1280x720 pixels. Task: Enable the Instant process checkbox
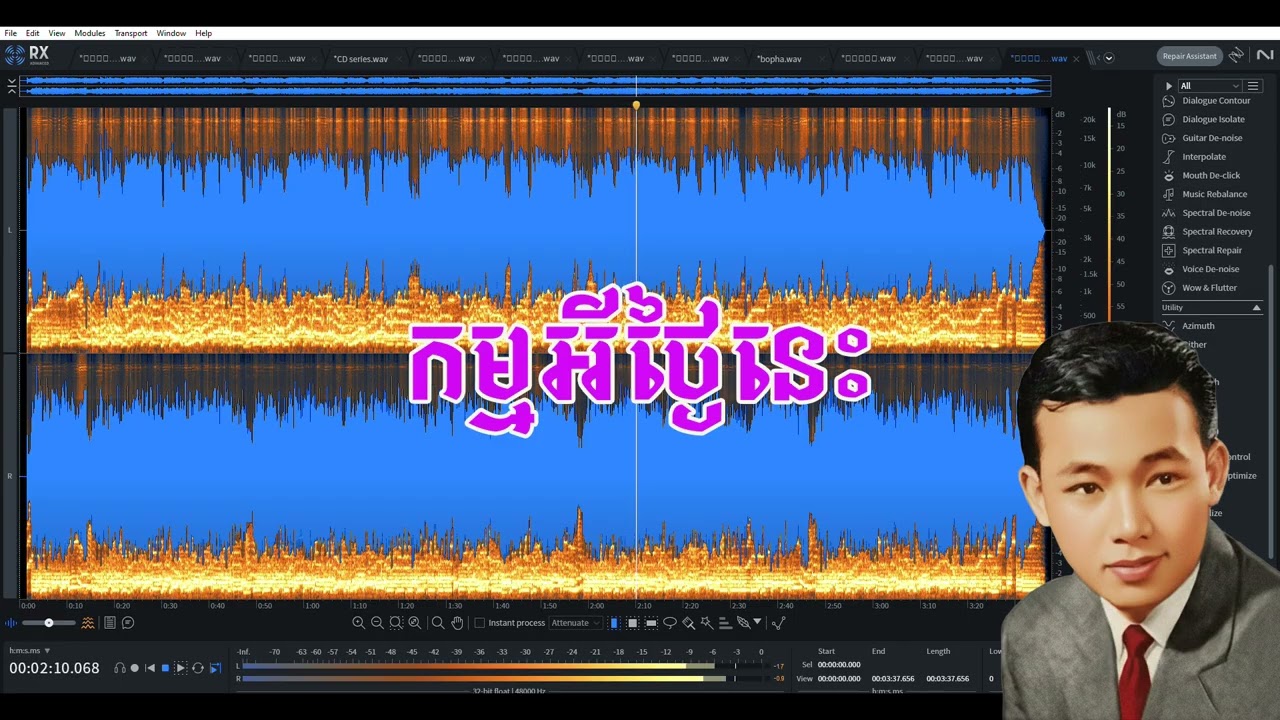coord(479,623)
